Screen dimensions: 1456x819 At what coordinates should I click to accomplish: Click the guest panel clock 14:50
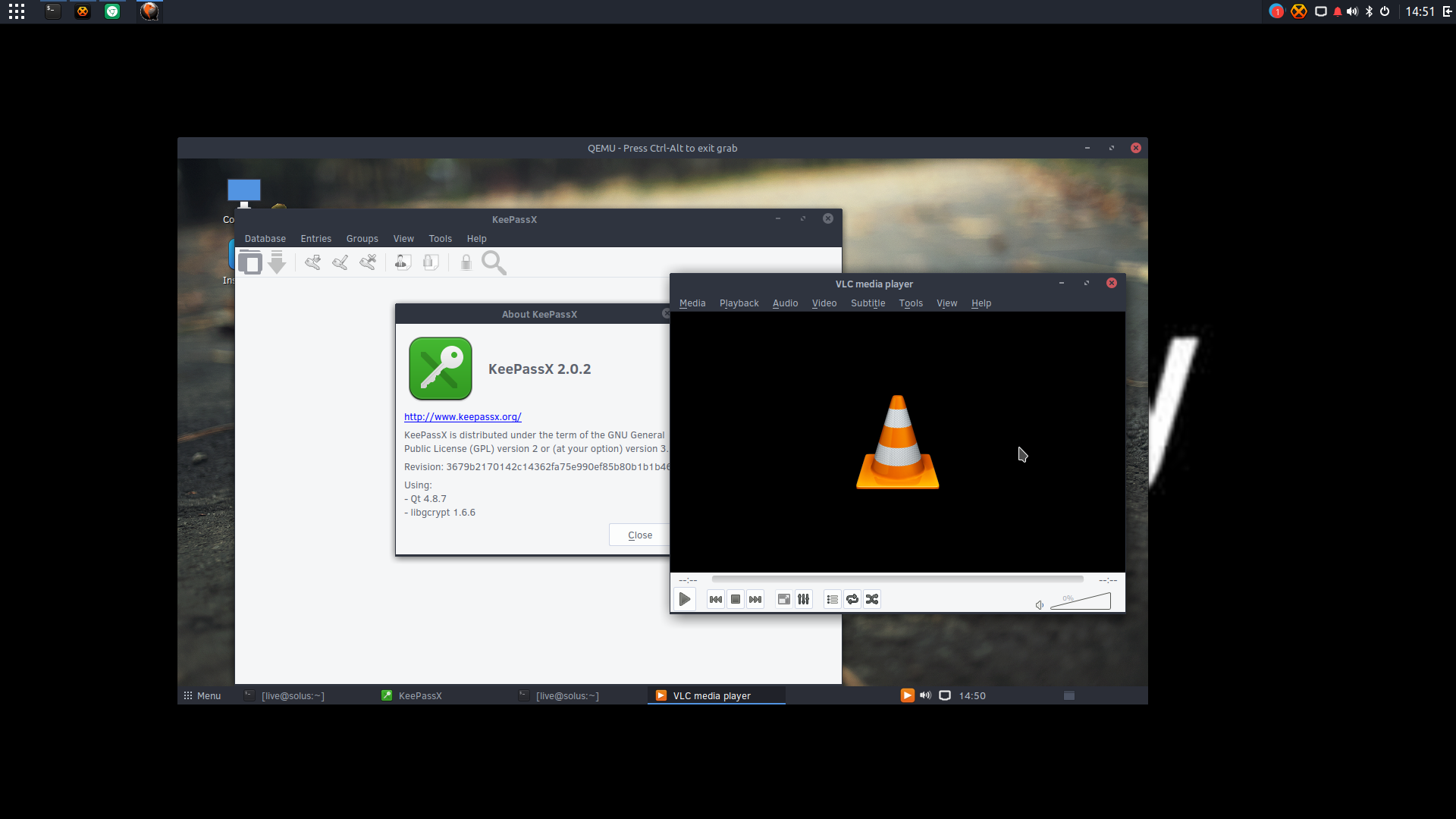[x=972, y=696]
